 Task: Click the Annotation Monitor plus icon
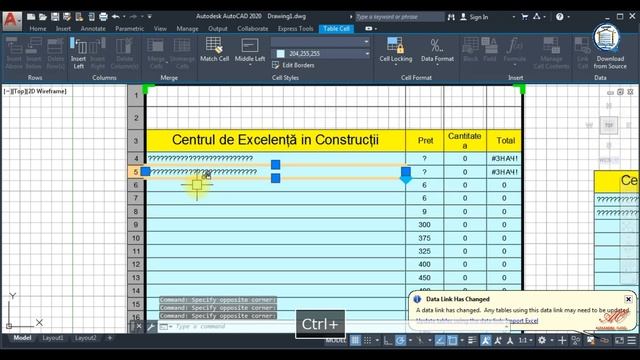[x=562, y=340]
